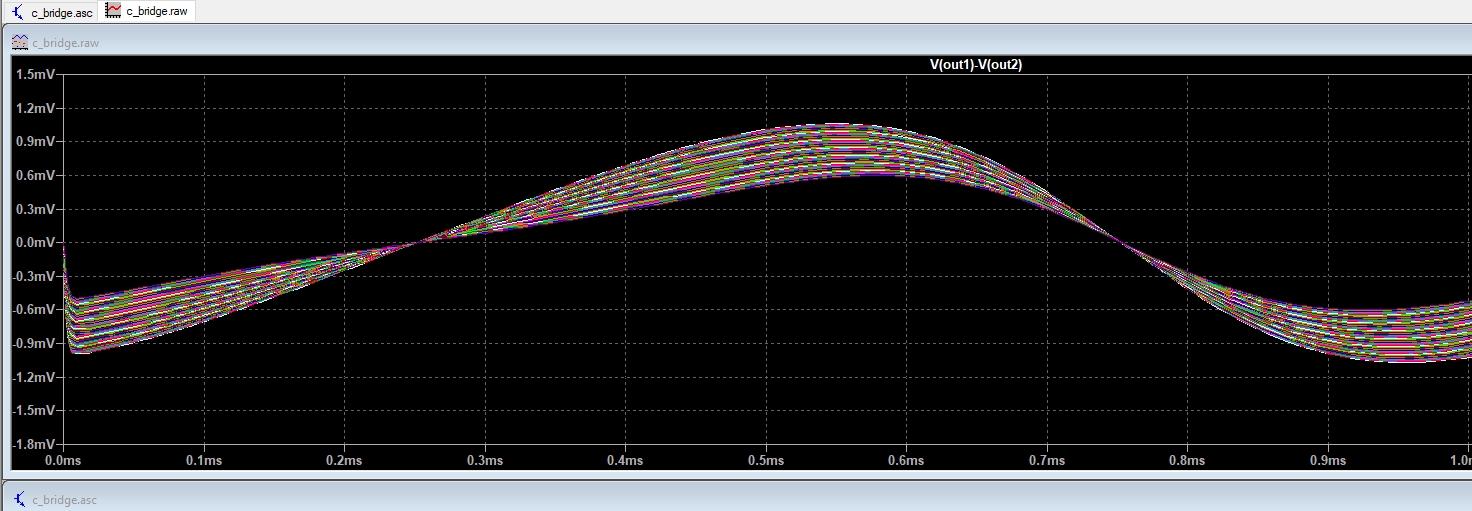Click the 0.8ms time axis label

[1187, 461]
